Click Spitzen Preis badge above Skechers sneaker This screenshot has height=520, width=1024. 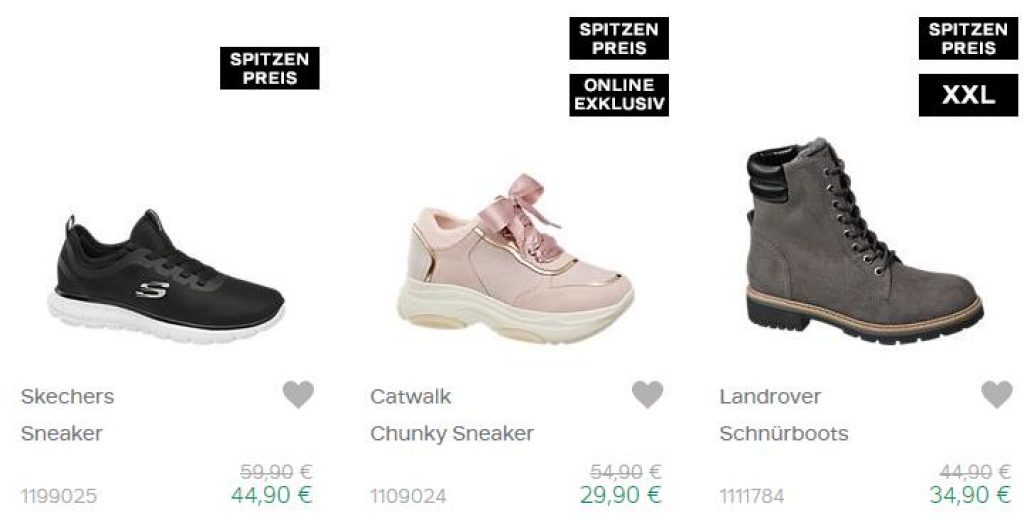tap(270, 68)
